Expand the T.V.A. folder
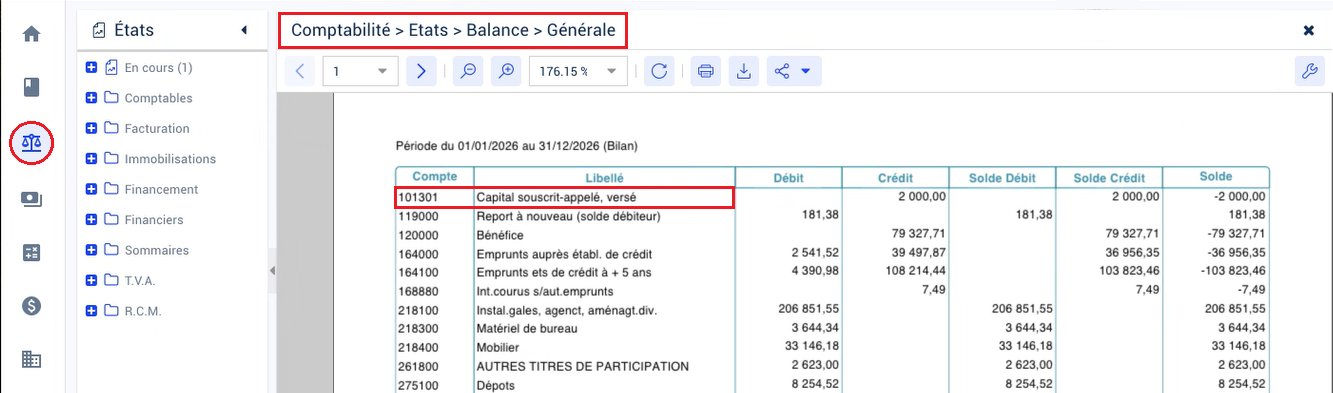 92,280
